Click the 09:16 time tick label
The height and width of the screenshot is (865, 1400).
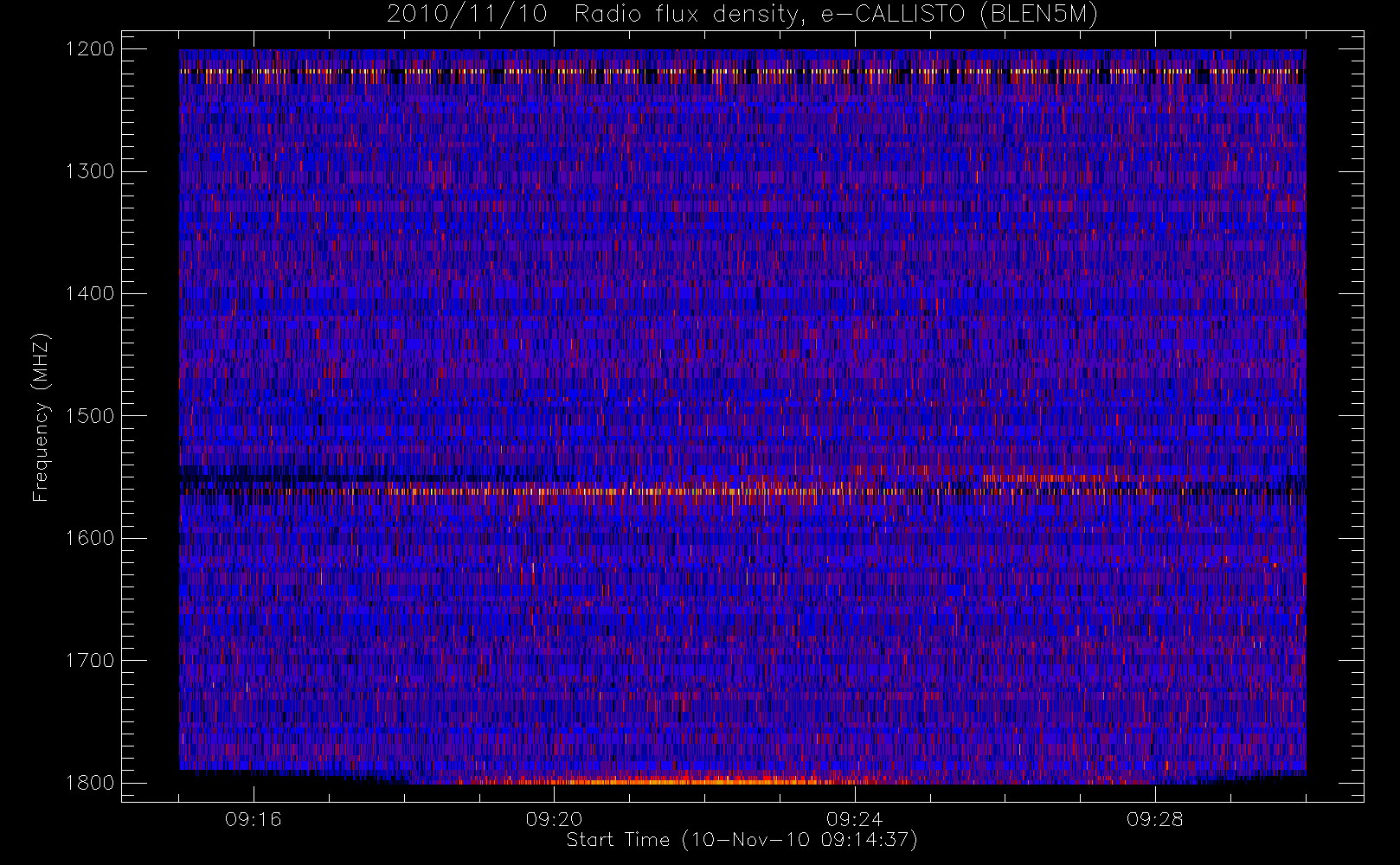(254, 819)
